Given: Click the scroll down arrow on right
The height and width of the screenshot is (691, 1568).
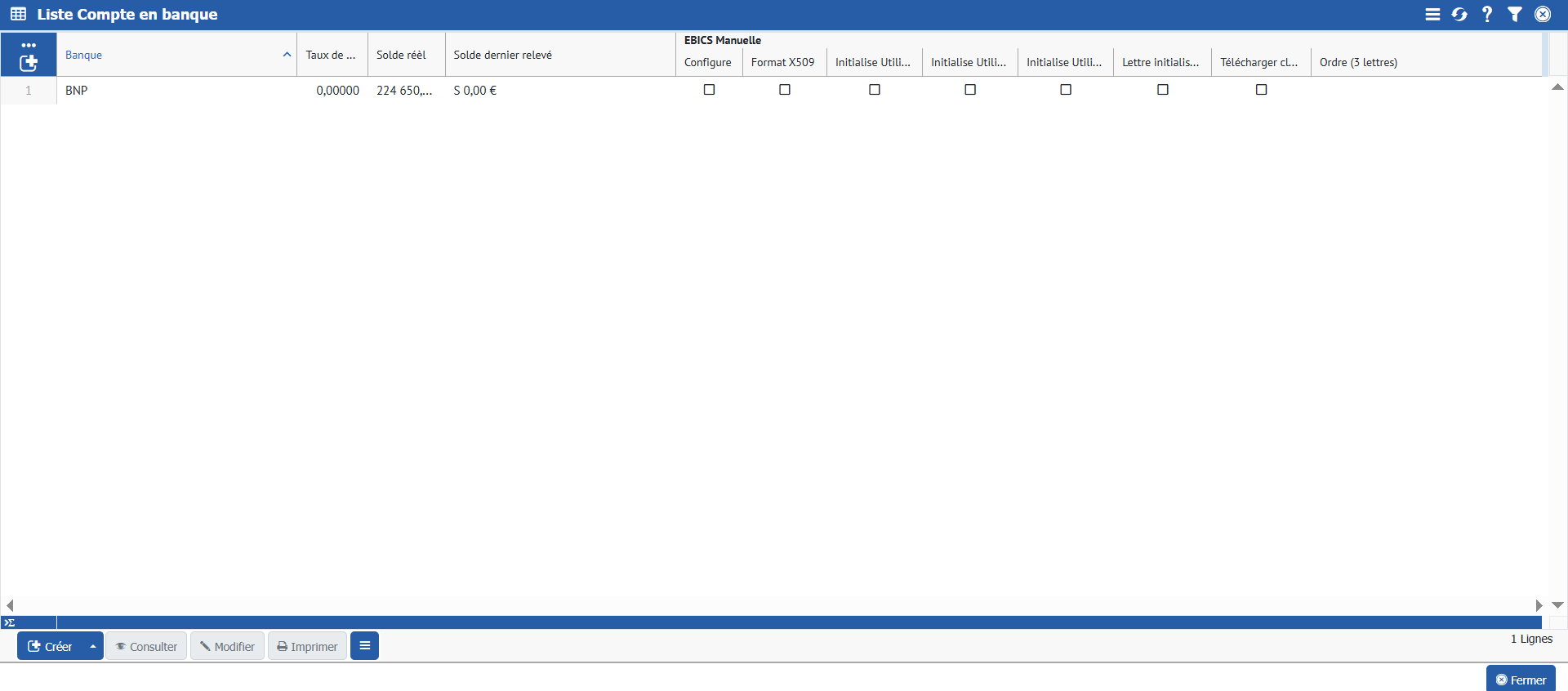Looking at the screenshot, I should (1557, 605).
